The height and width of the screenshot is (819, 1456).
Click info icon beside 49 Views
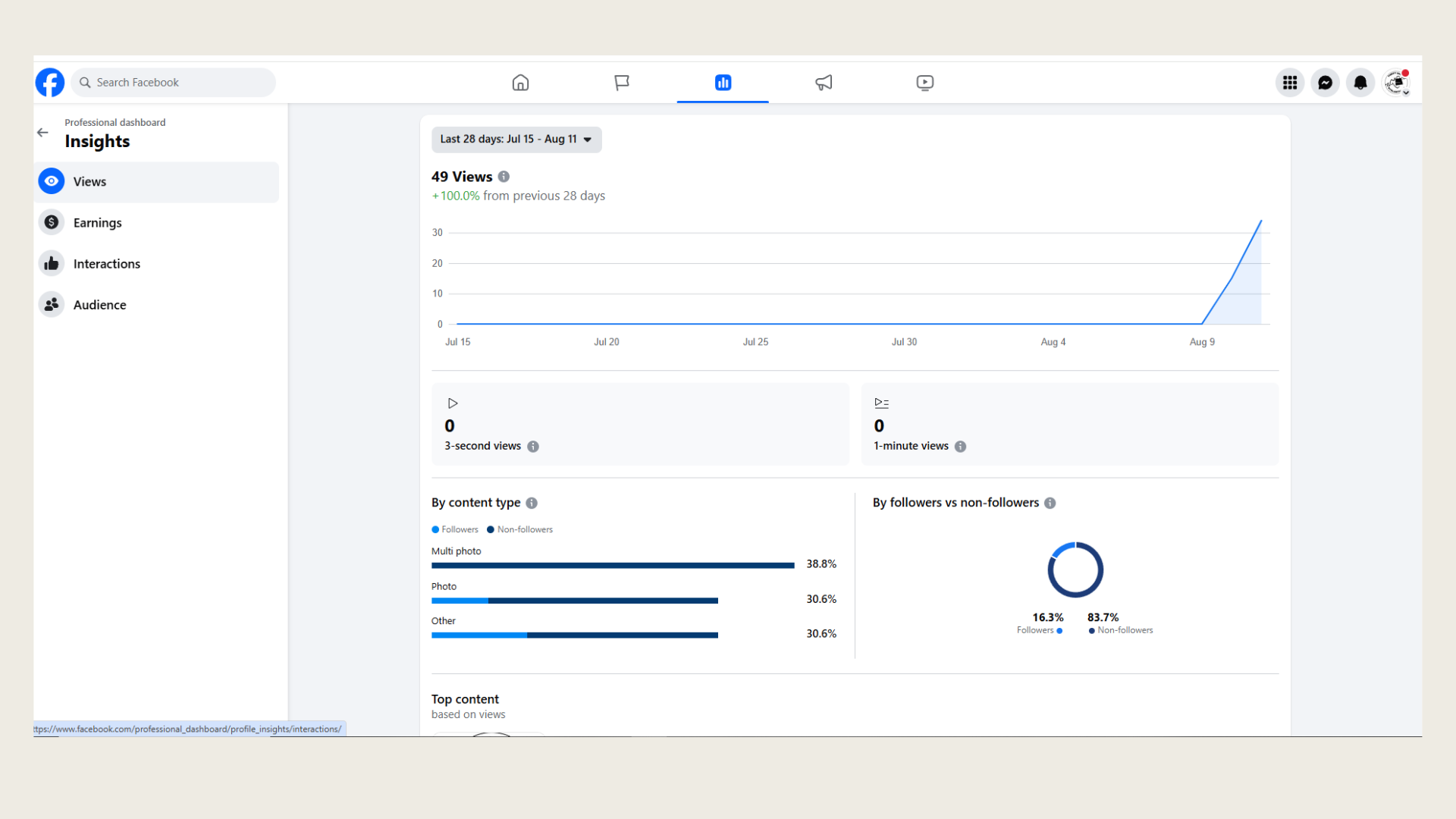point(504,177)
